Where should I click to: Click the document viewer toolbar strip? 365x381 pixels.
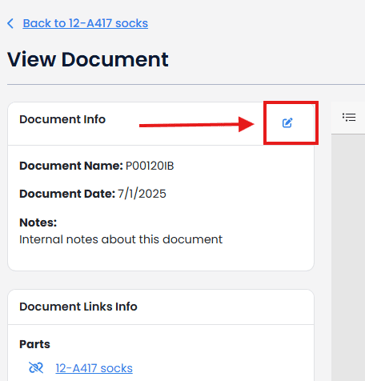coord(348,118)
